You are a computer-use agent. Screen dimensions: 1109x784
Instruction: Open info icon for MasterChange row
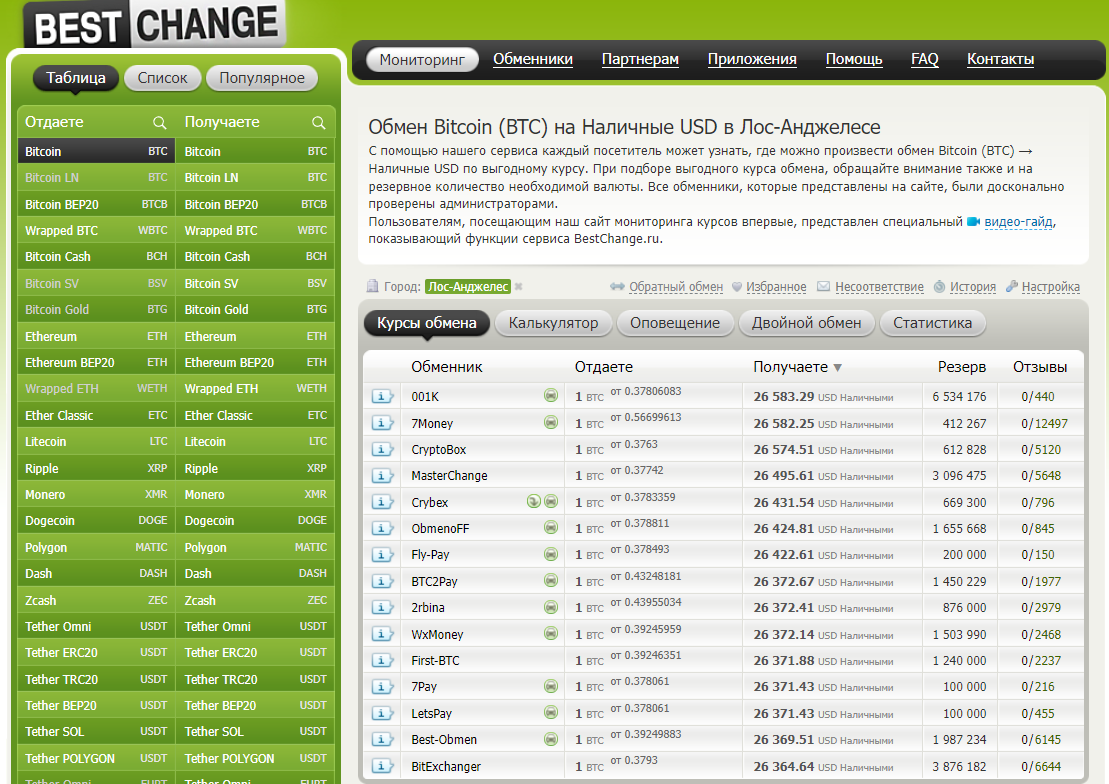pos(382,475)
